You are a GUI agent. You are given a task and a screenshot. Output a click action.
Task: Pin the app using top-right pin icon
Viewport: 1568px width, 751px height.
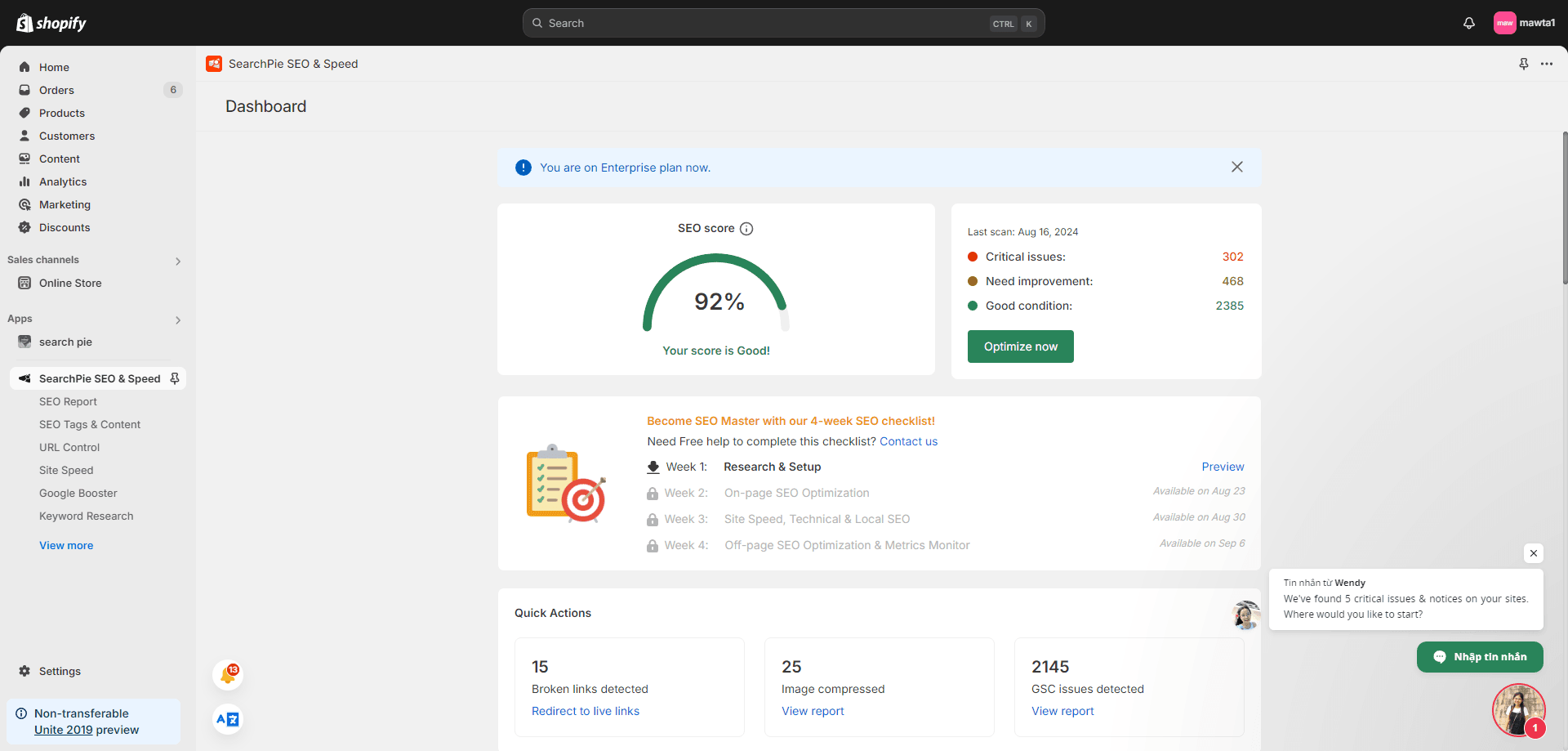tap(1523, 64)
